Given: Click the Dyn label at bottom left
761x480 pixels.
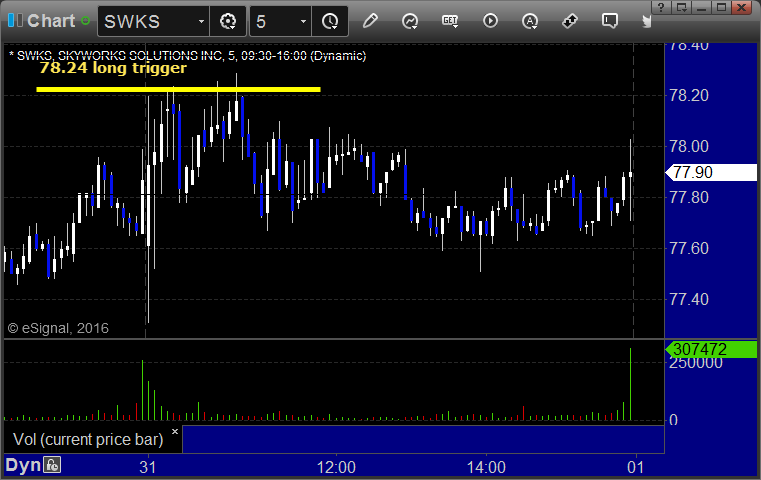Looking at the screenshot, I should click(x=23, y=465).
